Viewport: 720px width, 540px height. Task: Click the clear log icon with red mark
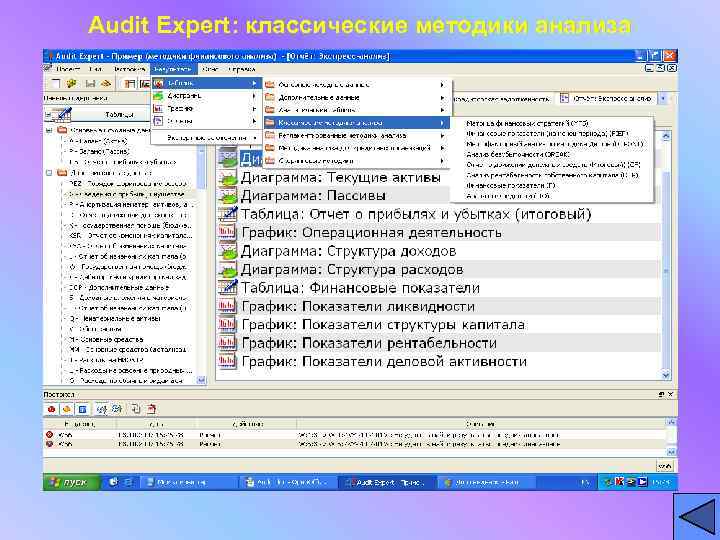(152, 409)
